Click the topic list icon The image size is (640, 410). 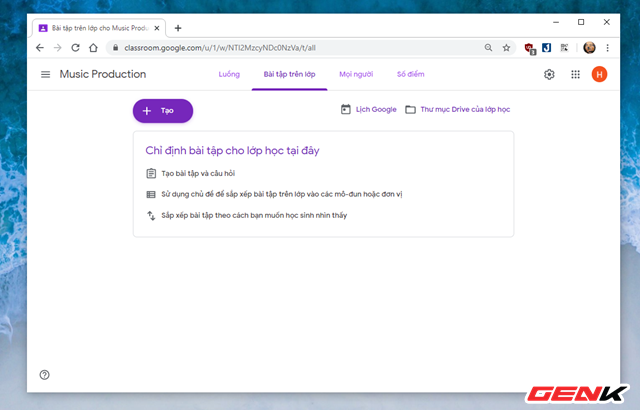[x=151, y=194]
